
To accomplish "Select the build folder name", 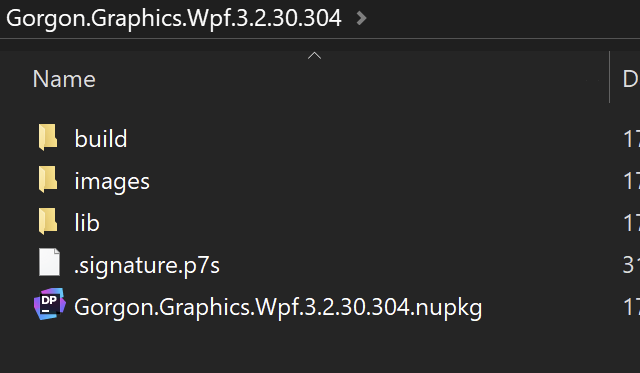I will pyautogui.click(x=101, y=139).
